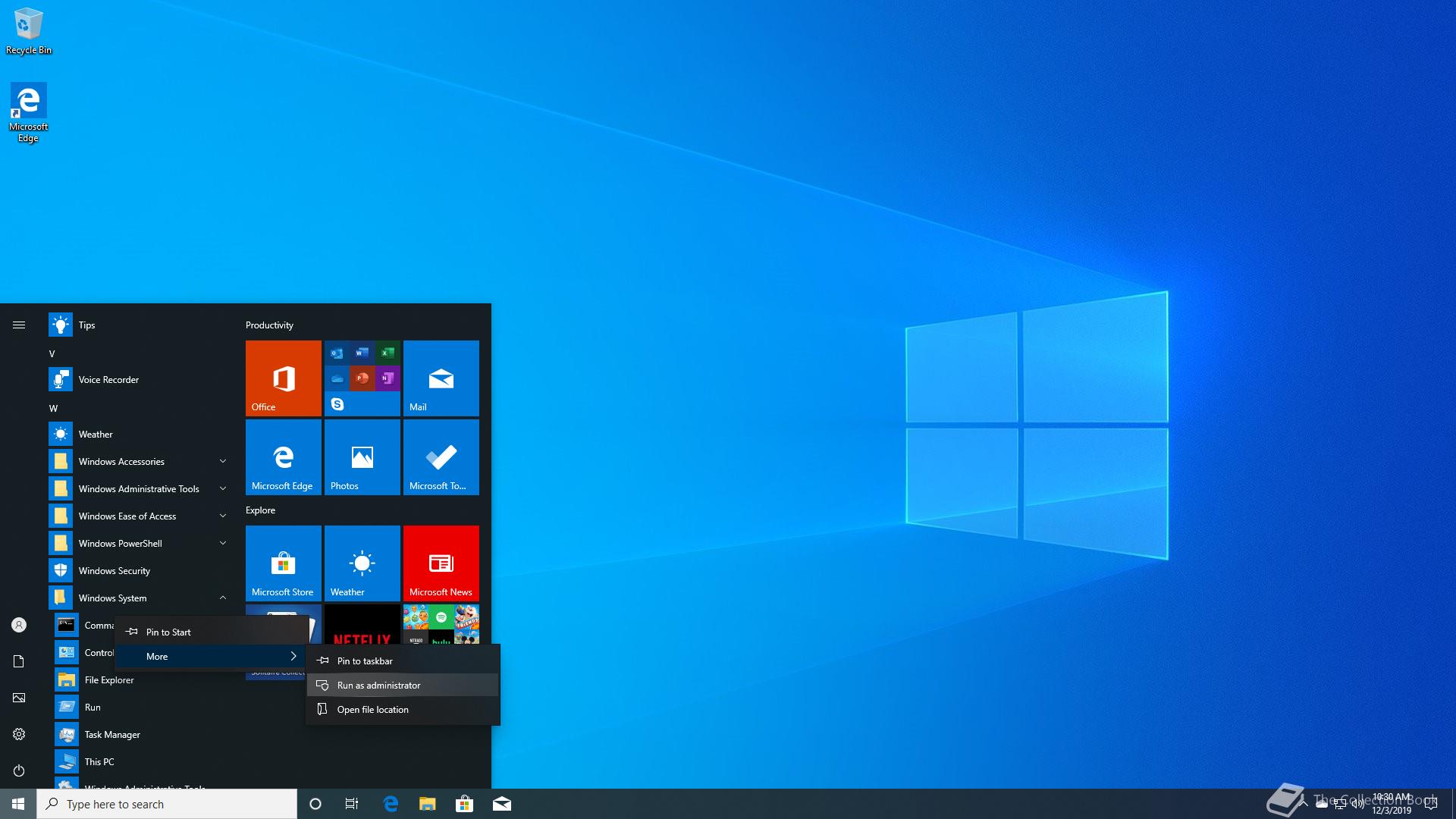The image size is (1456, 819).
Task: Open Documents from Start sidebar
Action: (19, 661)
